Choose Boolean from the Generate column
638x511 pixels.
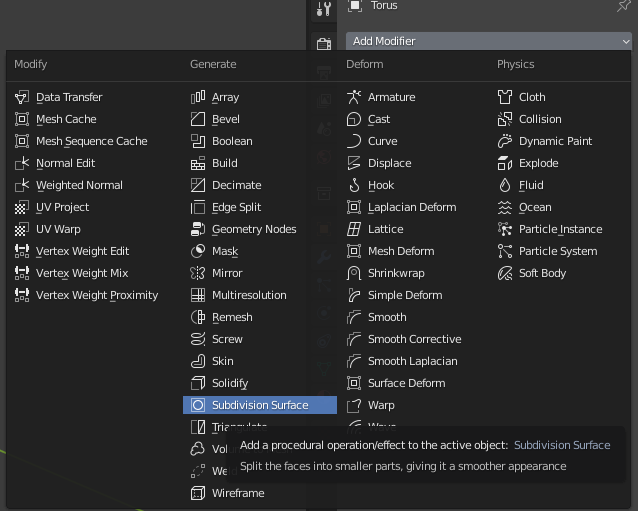pos(232,141)
